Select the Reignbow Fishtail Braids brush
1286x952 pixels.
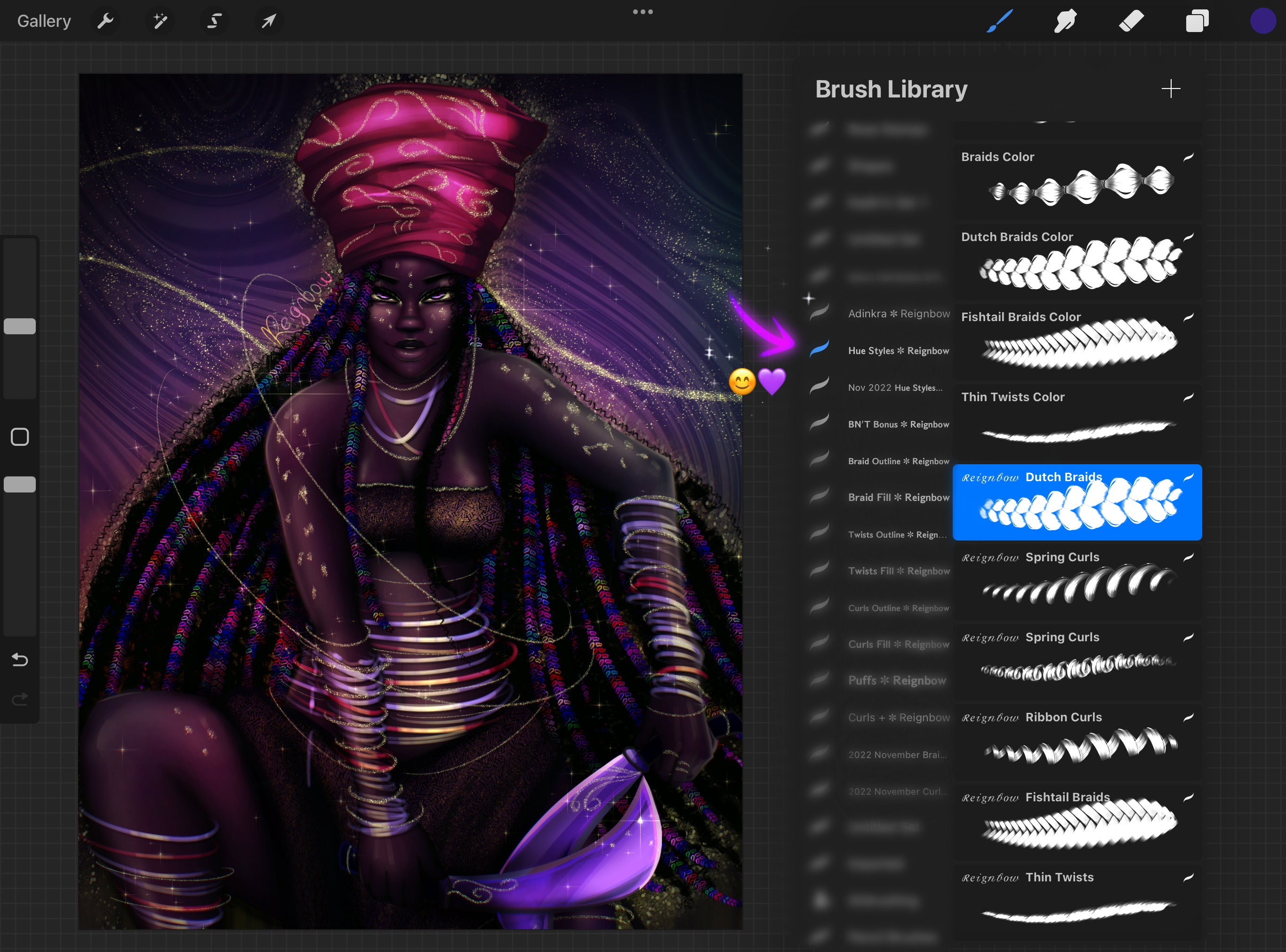click(x=1076, y=821)
